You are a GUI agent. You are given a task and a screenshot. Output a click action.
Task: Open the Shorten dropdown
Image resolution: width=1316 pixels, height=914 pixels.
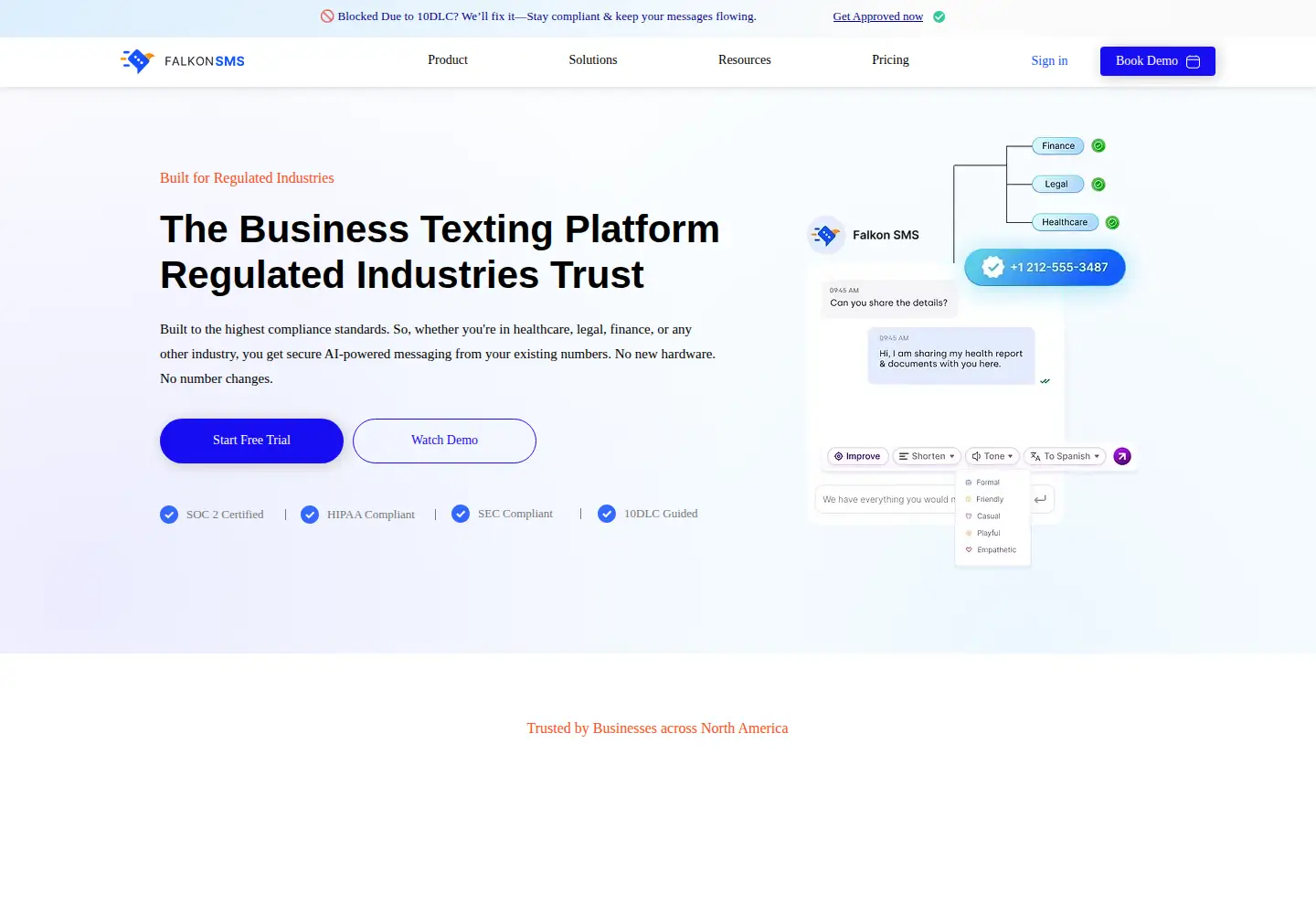click(927, 456)
